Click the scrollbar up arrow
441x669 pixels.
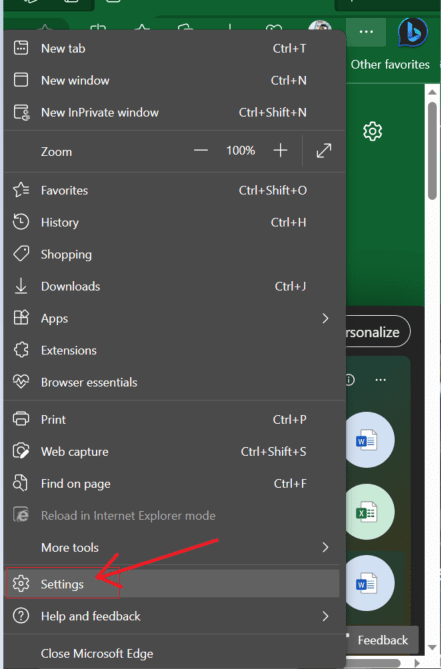click(x=432, y=92)
